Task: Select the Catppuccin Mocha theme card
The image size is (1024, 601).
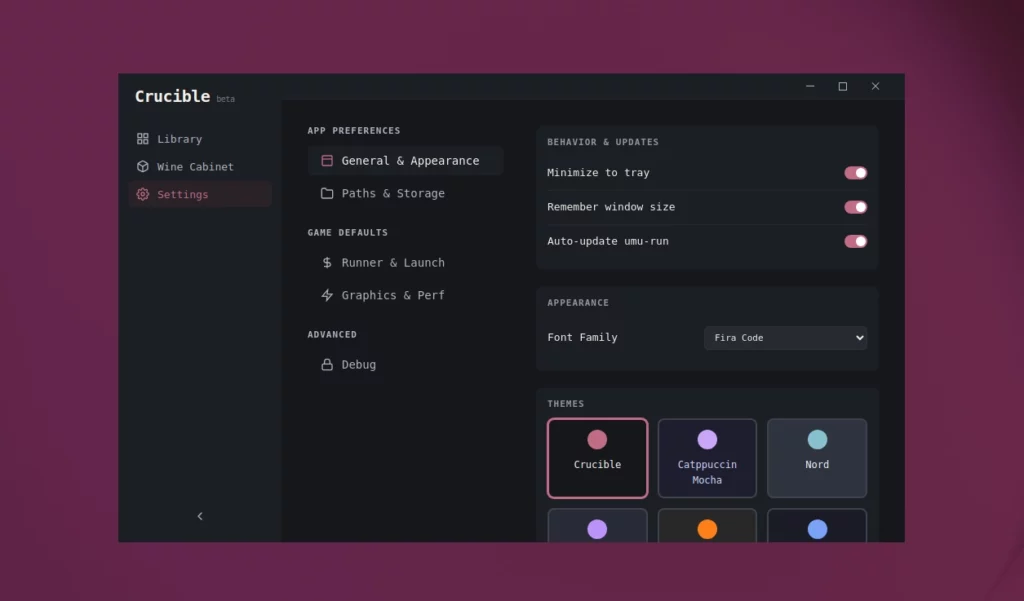Action: (707, 458)
